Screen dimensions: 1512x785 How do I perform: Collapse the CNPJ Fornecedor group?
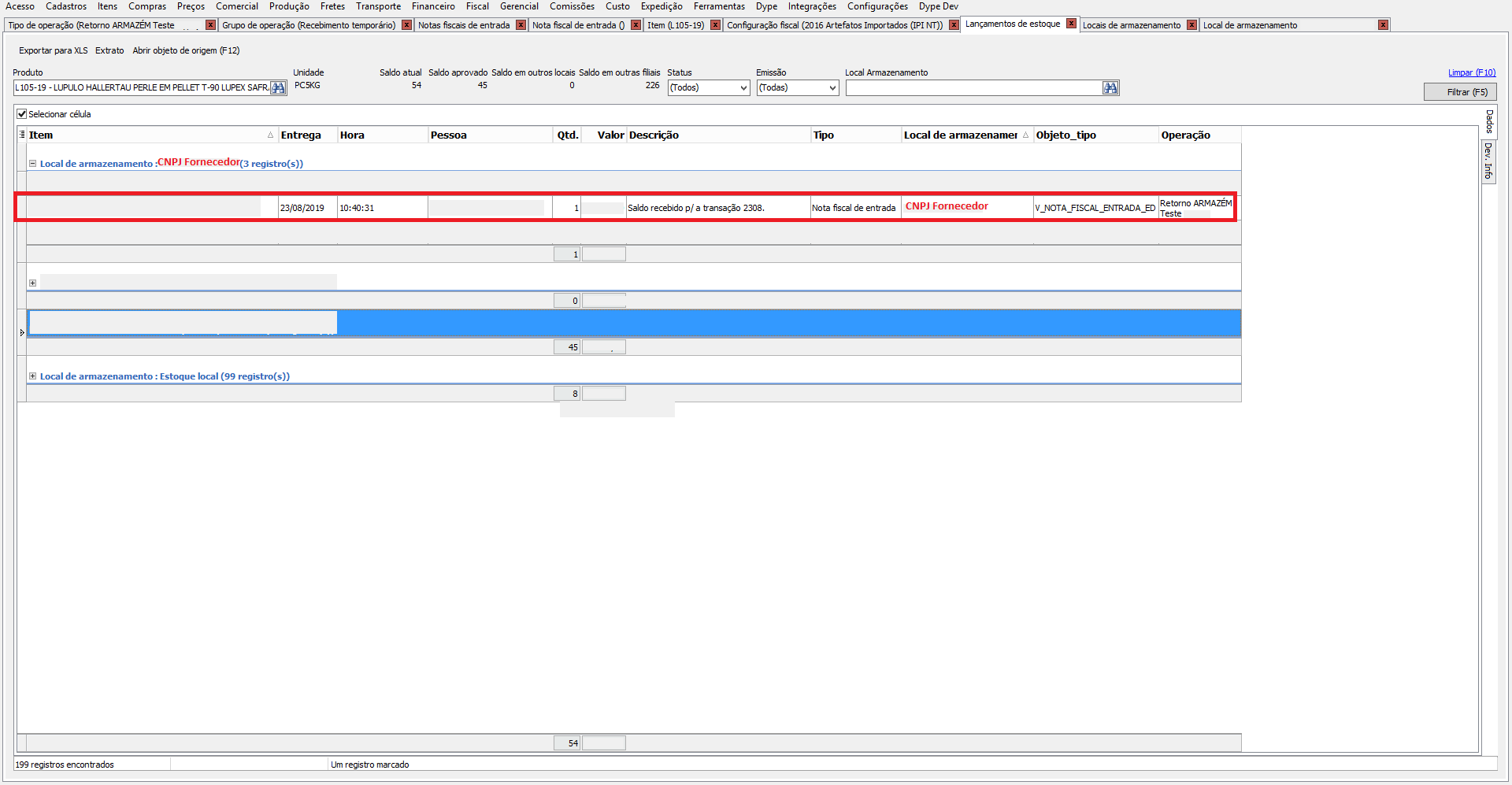coord(33,164)
